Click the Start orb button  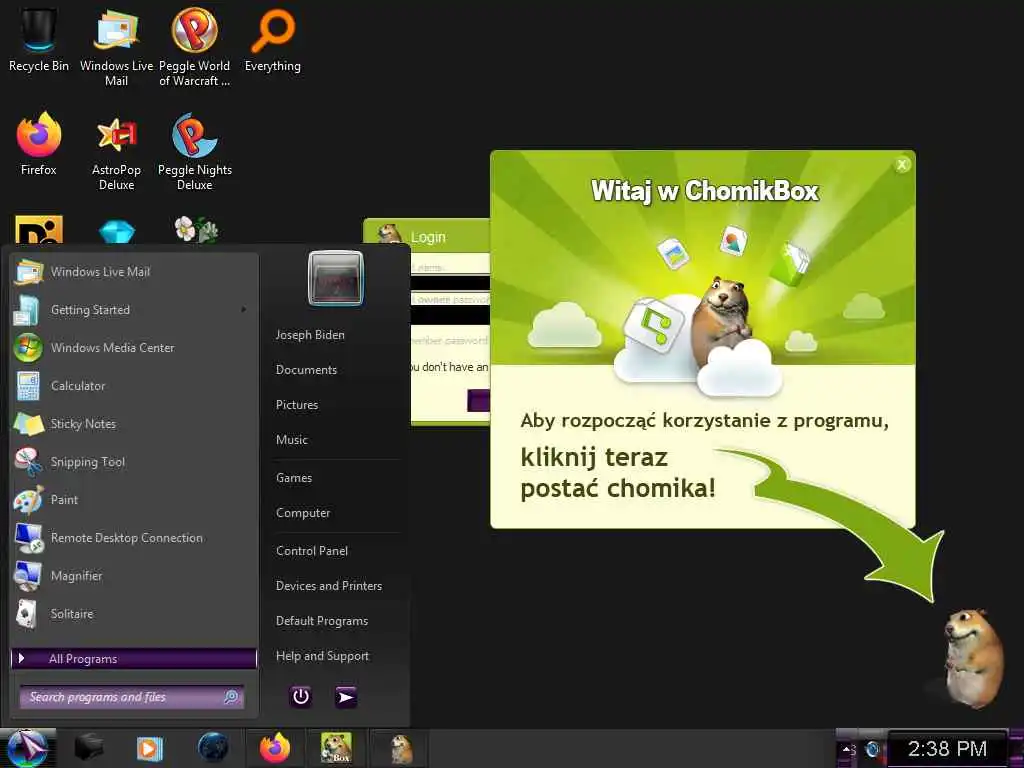click(x=27, y=748)
